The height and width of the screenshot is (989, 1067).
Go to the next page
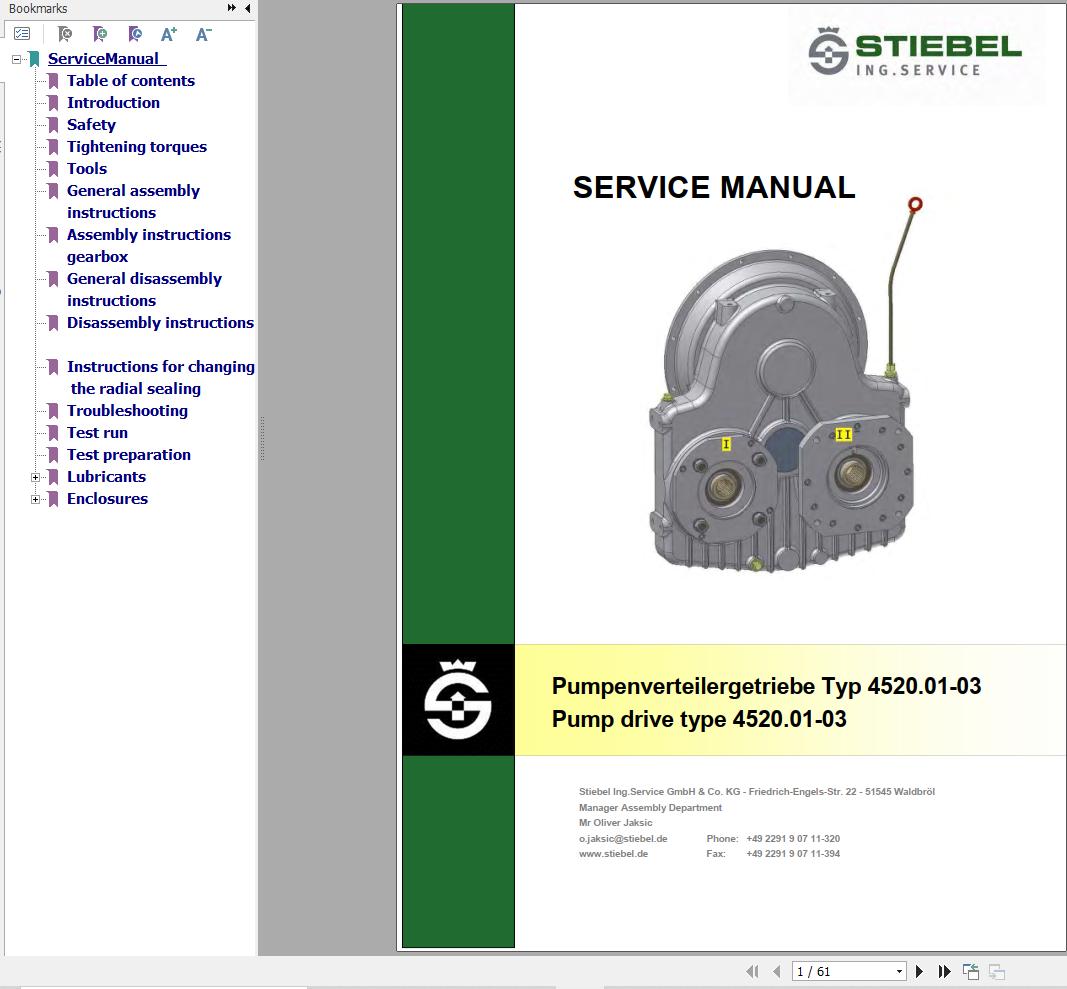pos(919,971)
